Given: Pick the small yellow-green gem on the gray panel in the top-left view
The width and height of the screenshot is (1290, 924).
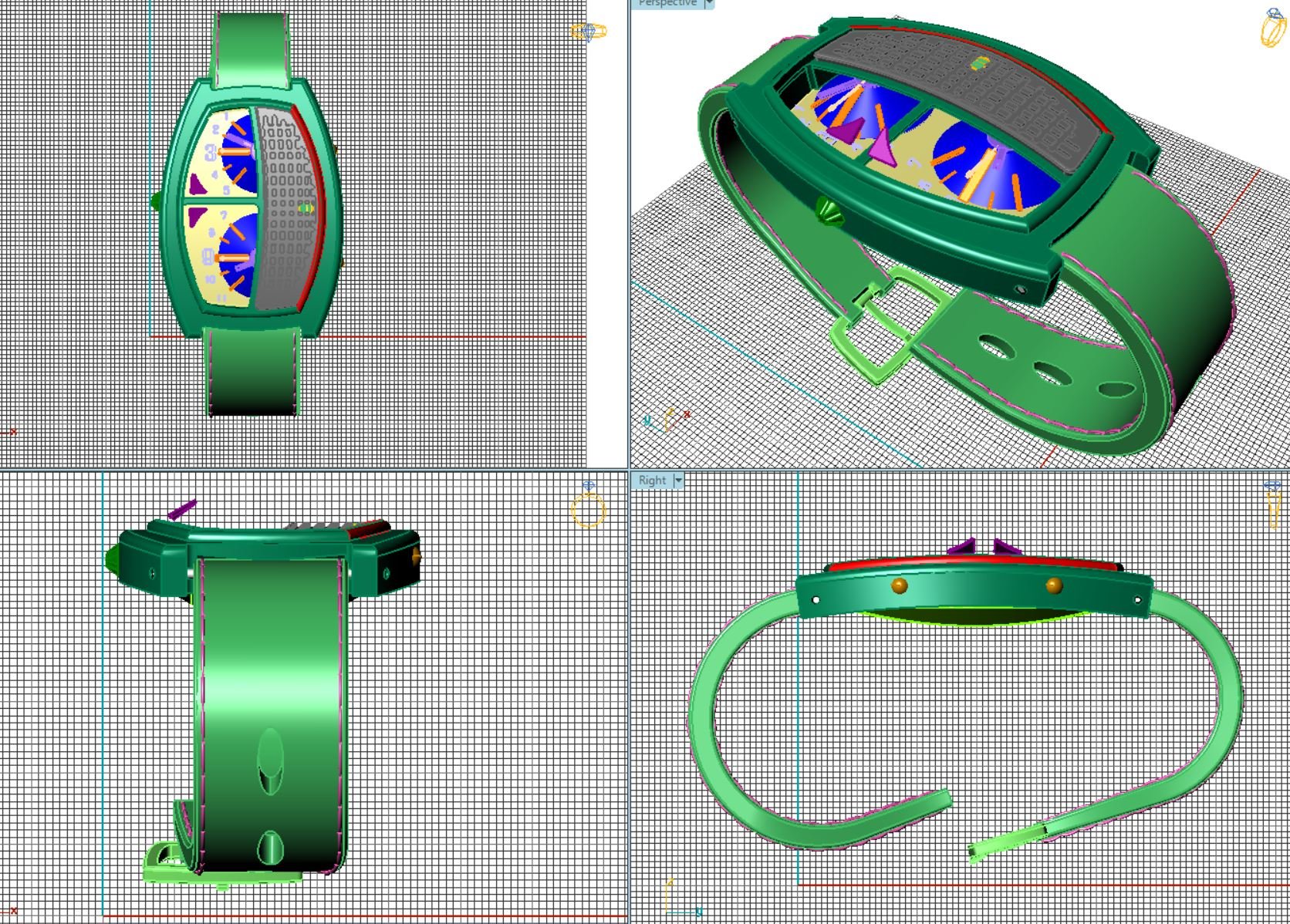Looking at the screenshot, I should pos(306,207).
